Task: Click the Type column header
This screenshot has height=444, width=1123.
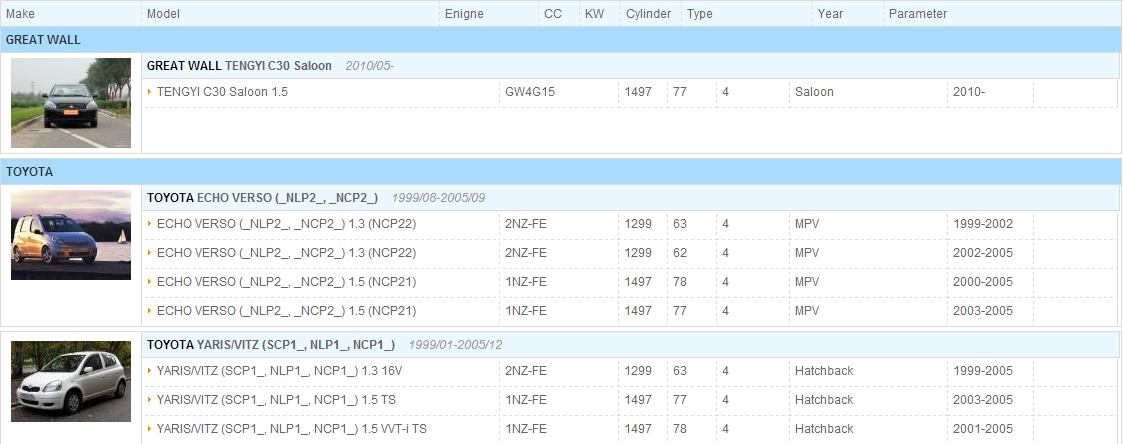Action: 700,14
